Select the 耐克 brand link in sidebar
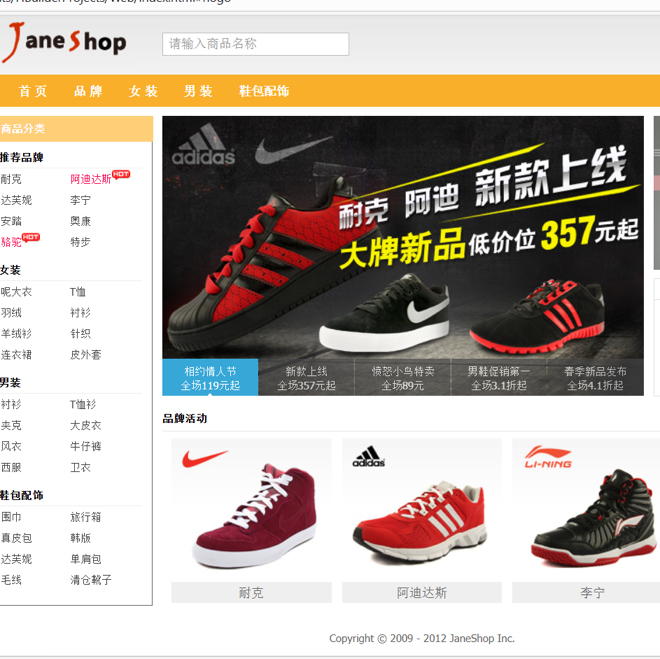The image size is (660, 659). click(11, 179)
